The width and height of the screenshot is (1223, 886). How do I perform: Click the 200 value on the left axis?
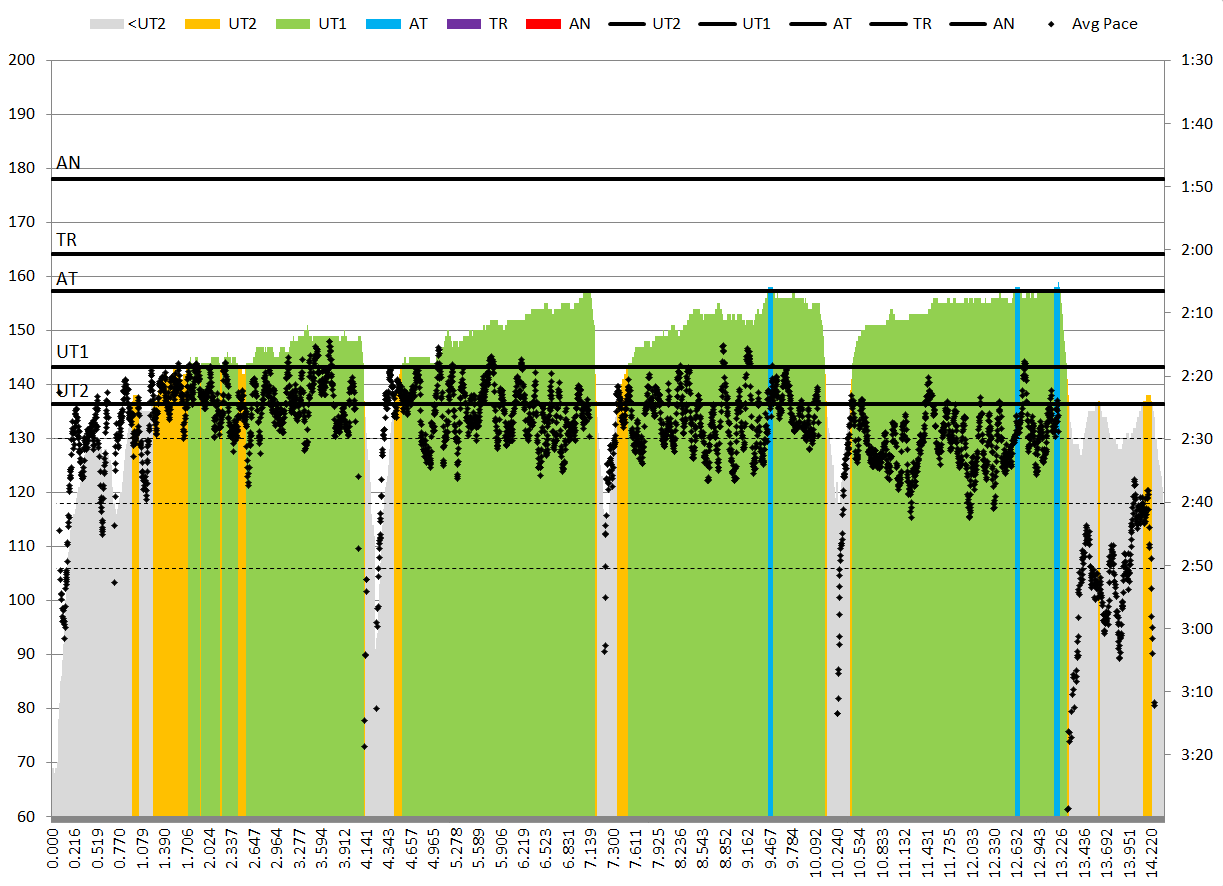22,60
